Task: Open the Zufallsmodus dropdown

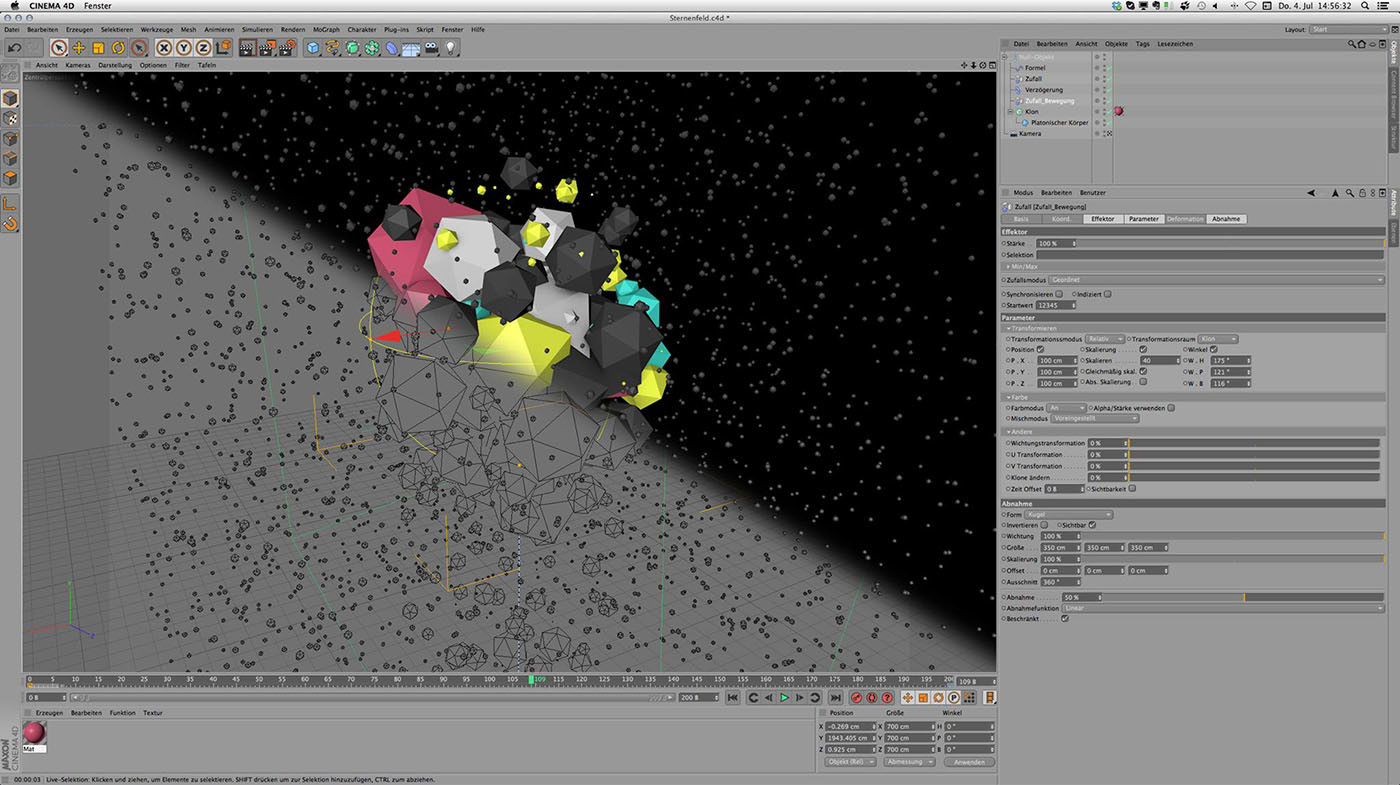Action: pos(1216,280)
